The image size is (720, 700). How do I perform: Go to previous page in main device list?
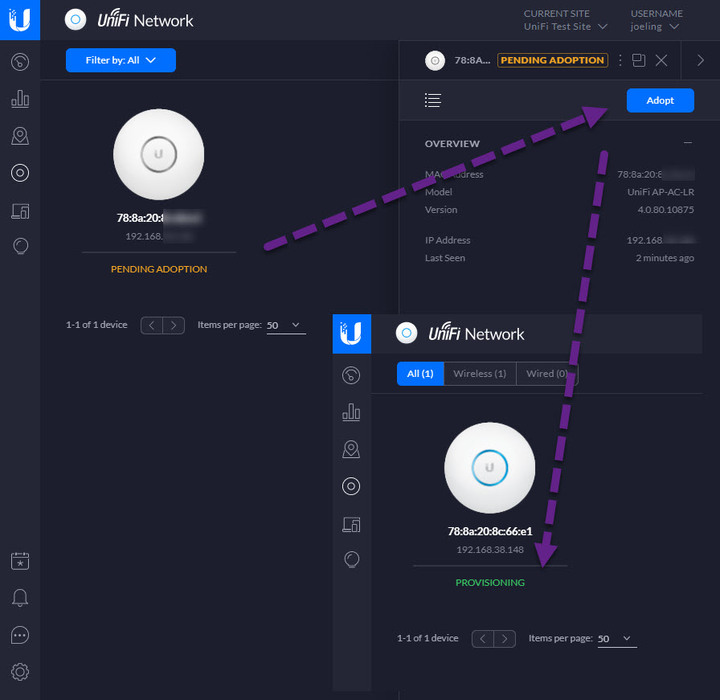[x=152, y=325]
